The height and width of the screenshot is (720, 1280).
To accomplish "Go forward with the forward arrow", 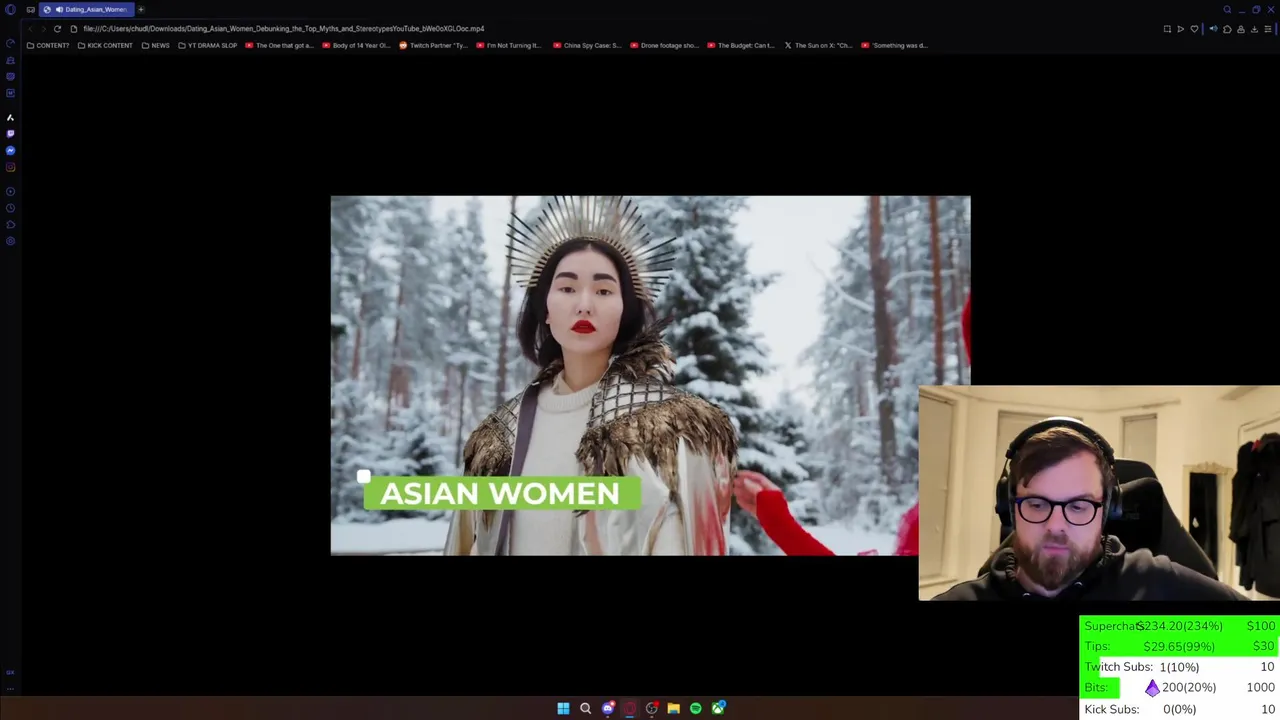I will pyautogui.click(x=43, y=29).
